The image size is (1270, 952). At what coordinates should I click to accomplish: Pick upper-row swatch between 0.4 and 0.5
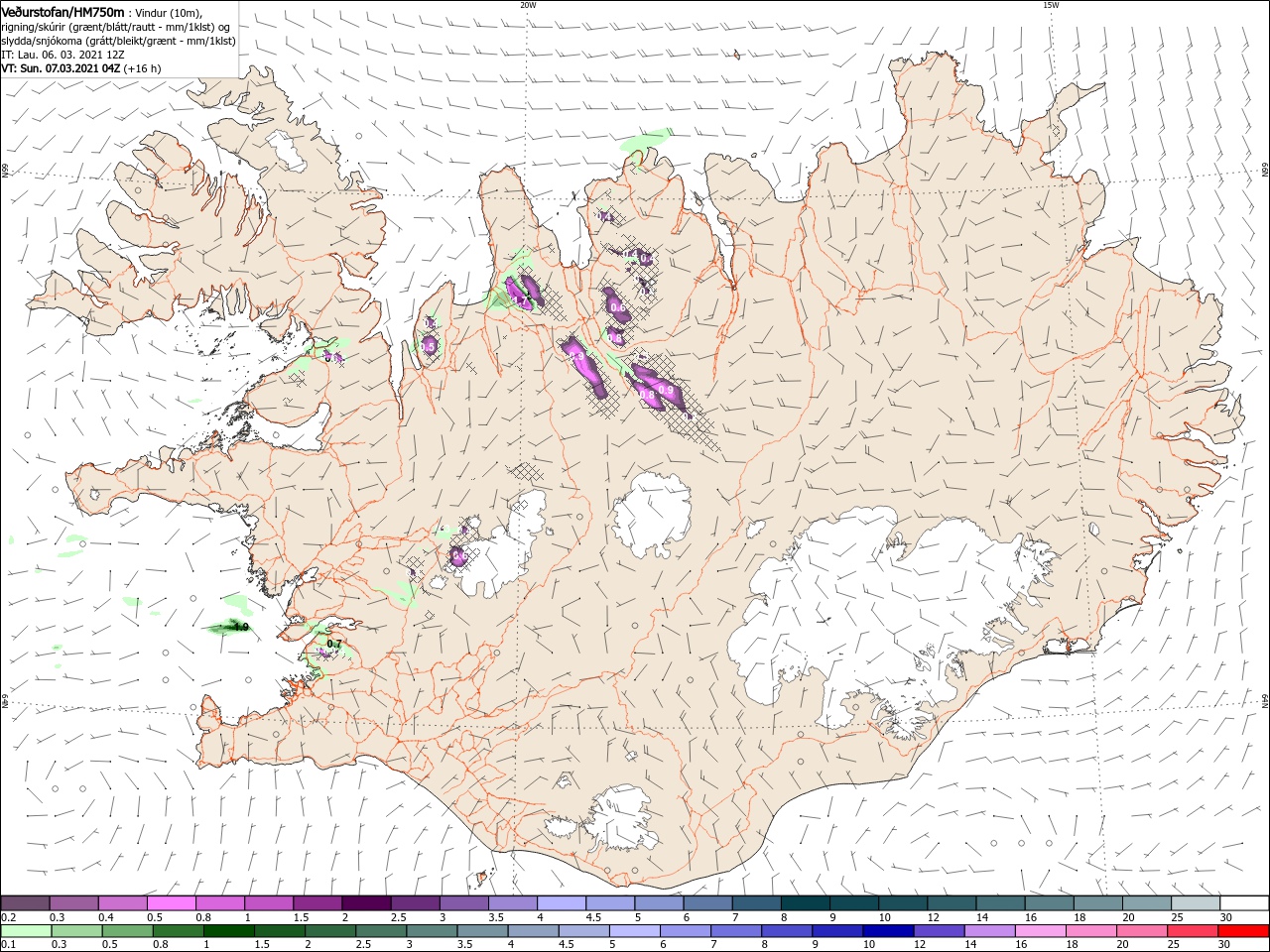tap(123, 902)
